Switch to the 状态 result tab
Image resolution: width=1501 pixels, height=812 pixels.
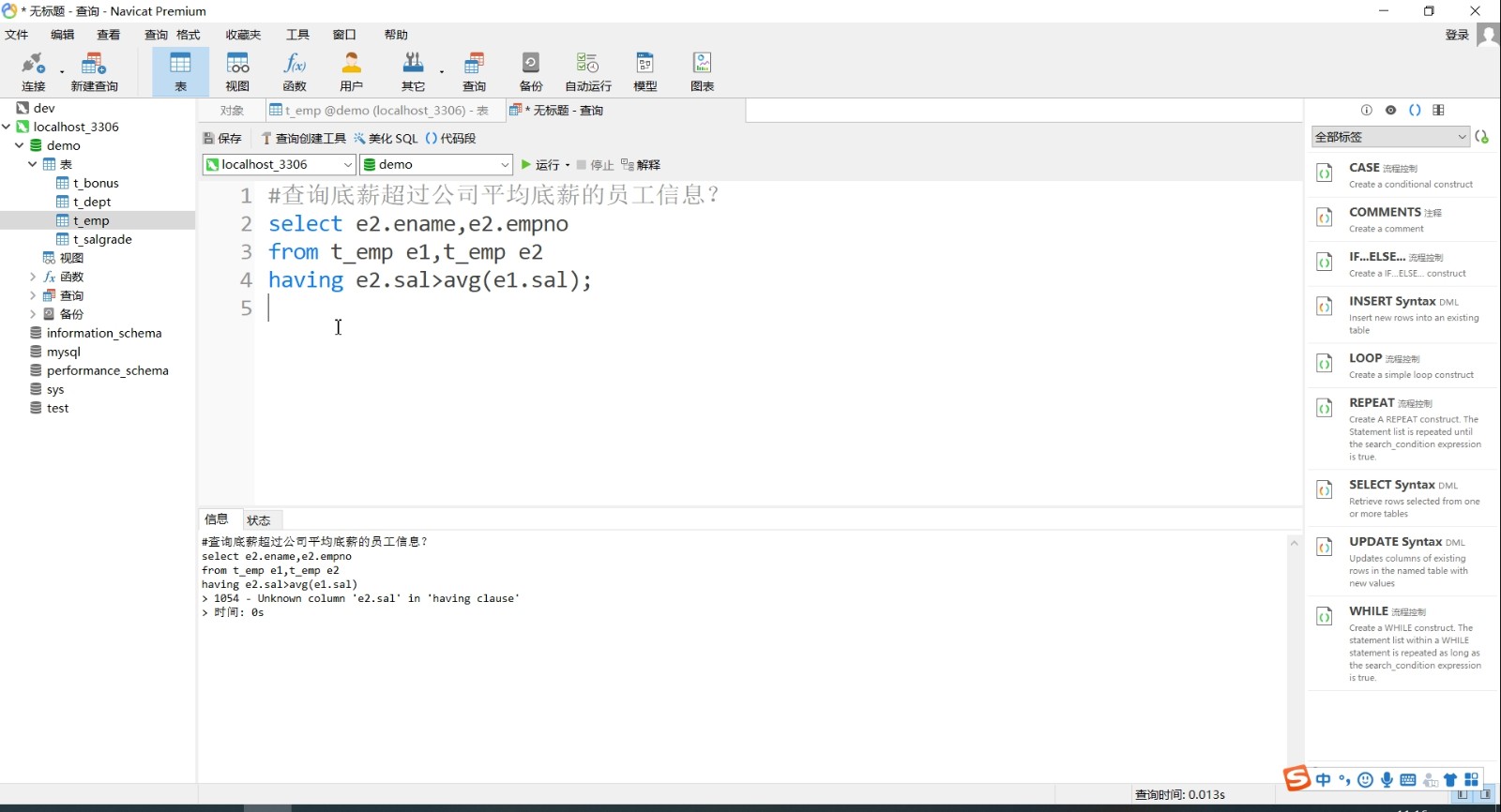click(x=259, y=520)
